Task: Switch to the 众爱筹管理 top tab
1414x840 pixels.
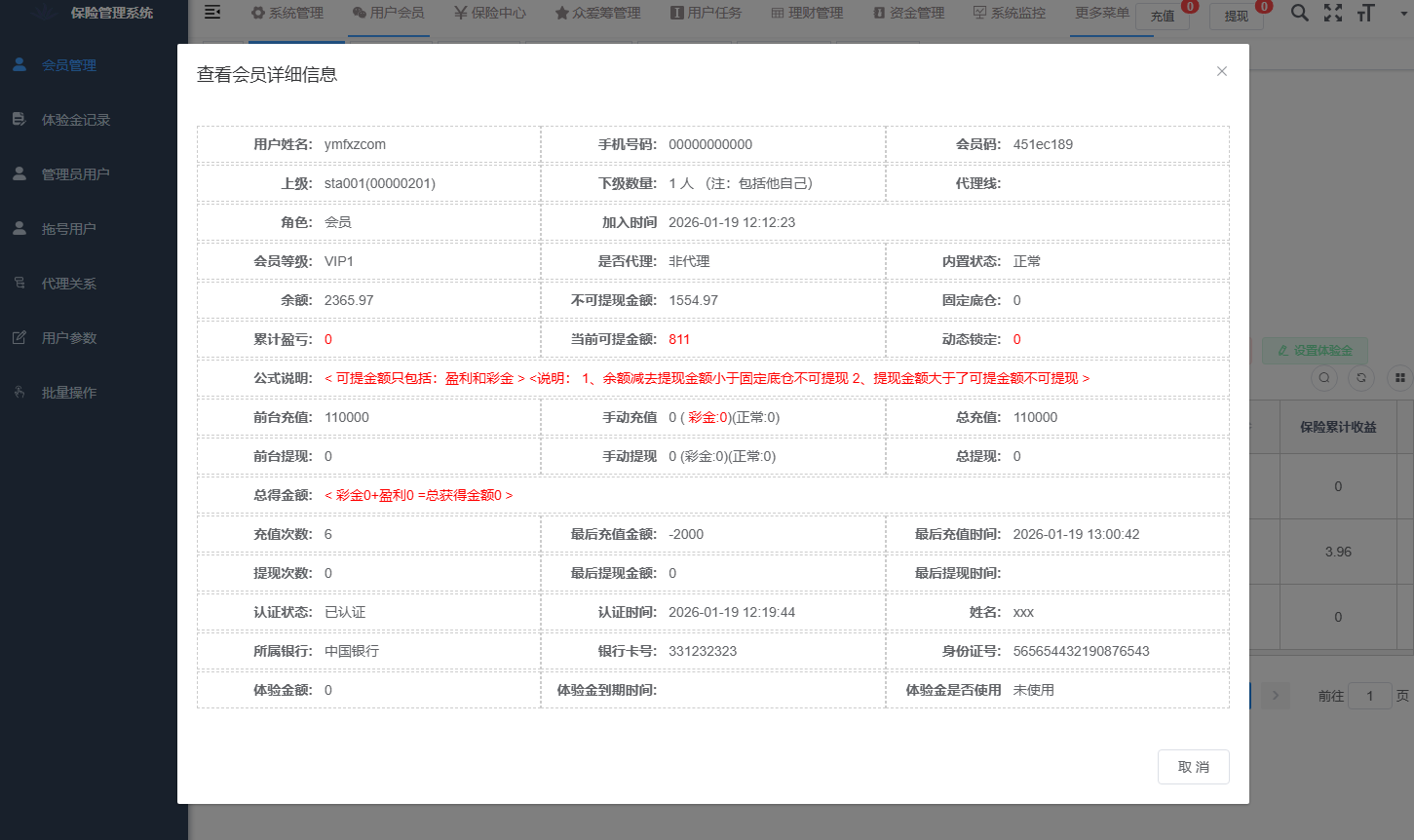Action: (x=598, y=13)
